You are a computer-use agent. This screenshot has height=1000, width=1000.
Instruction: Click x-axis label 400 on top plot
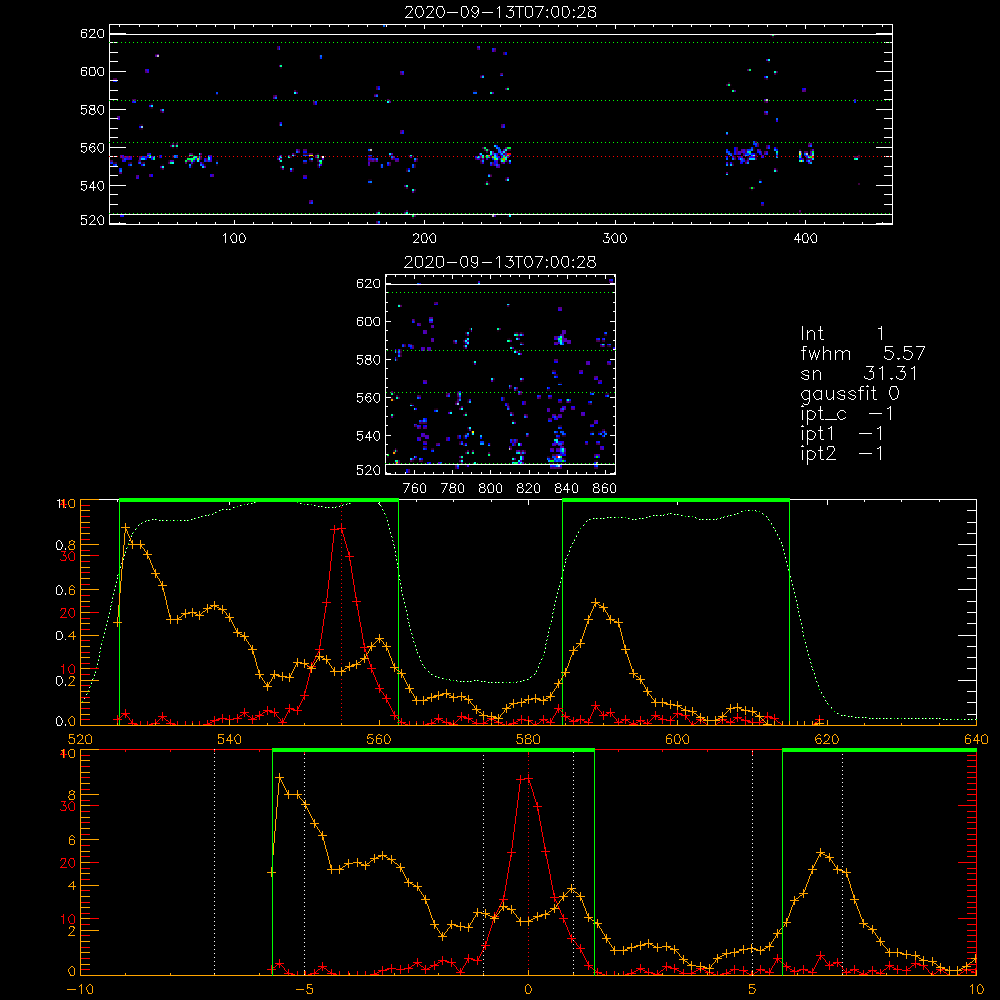pos(805,239)
